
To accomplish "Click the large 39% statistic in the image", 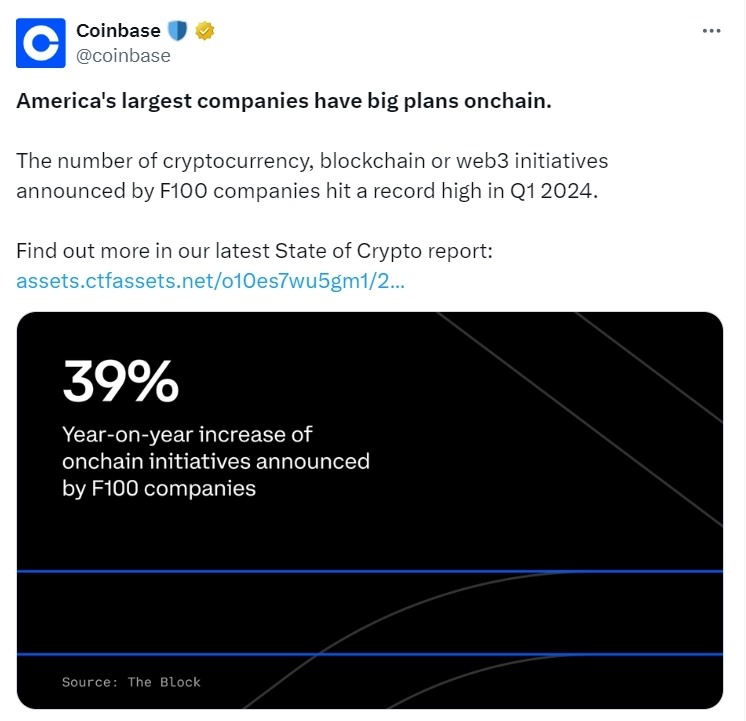I will point(120,381).
